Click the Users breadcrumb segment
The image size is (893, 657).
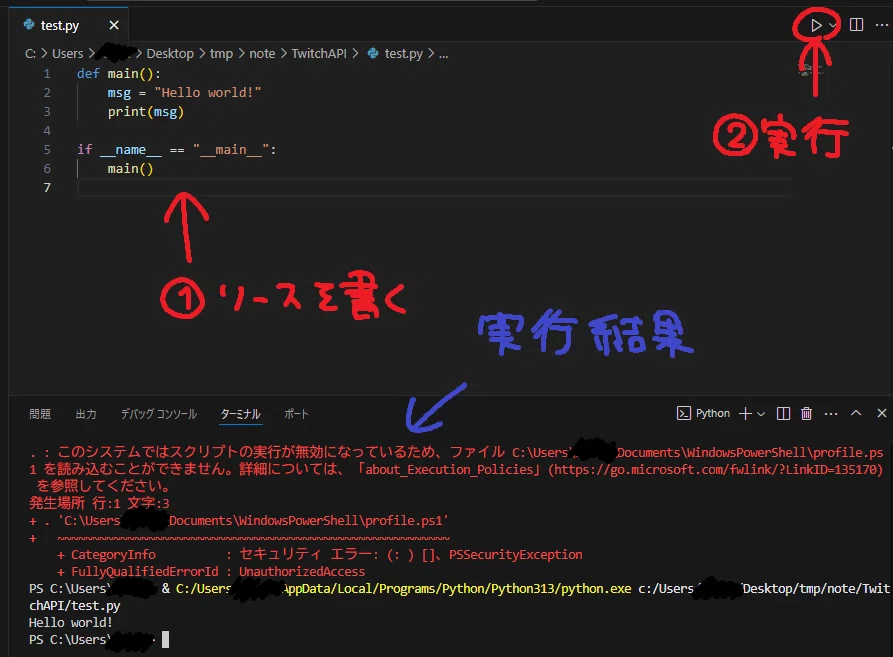[x=67, y=54]
